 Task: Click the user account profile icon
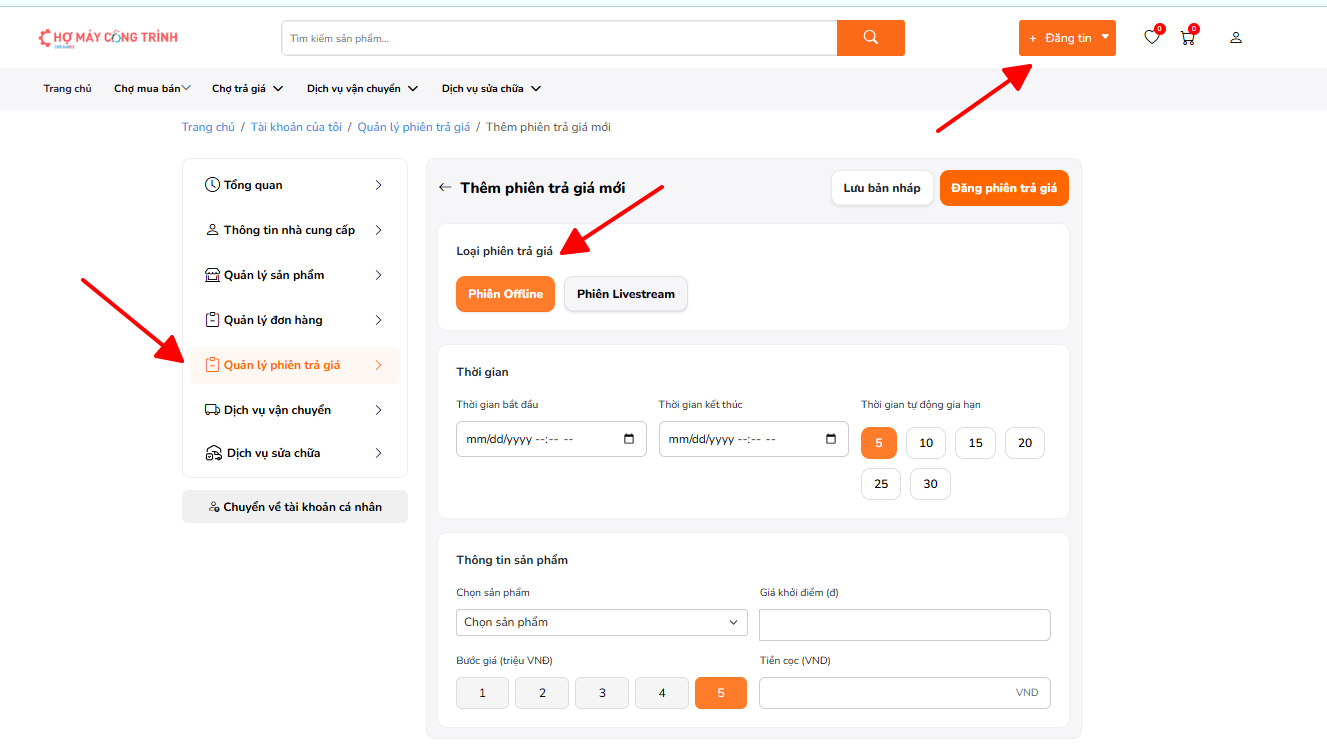pos(1236,38)
